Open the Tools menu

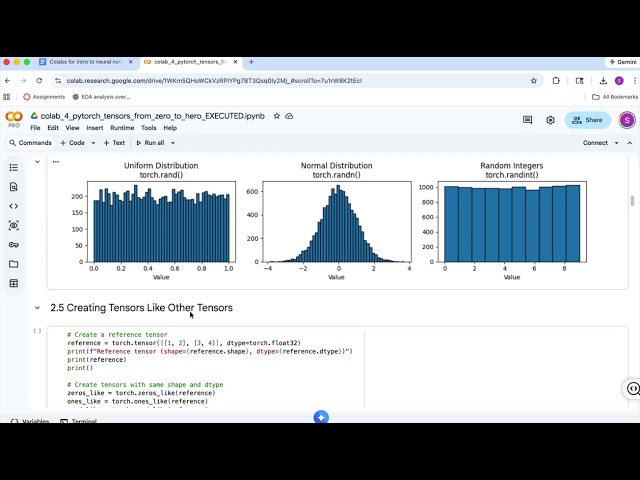pos(149,128)
